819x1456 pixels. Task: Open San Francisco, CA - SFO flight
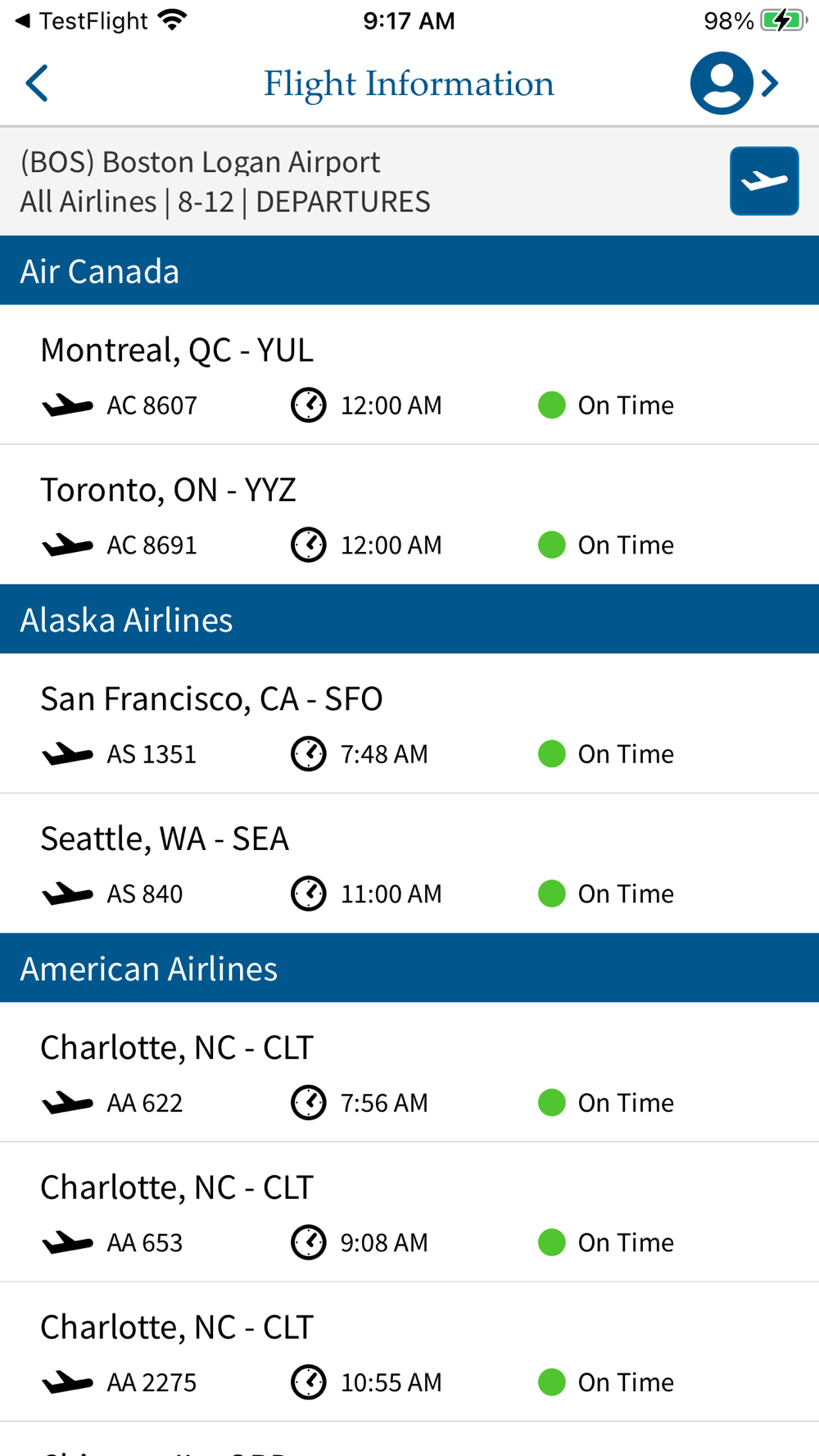coord(409,724)
